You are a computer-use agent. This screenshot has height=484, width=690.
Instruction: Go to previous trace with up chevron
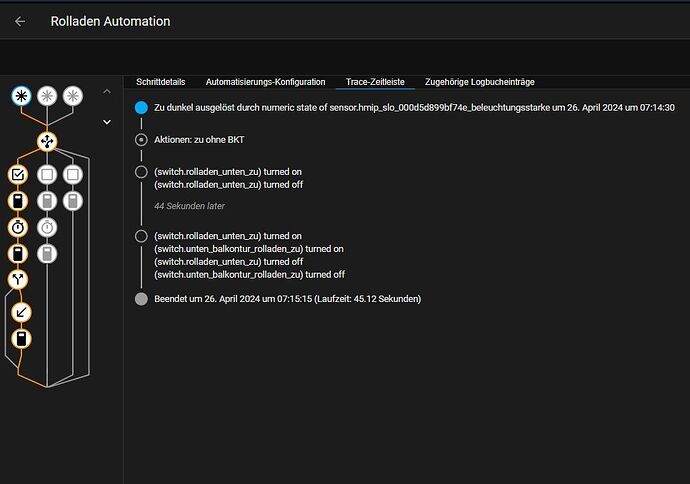click(x=107, y=92)
